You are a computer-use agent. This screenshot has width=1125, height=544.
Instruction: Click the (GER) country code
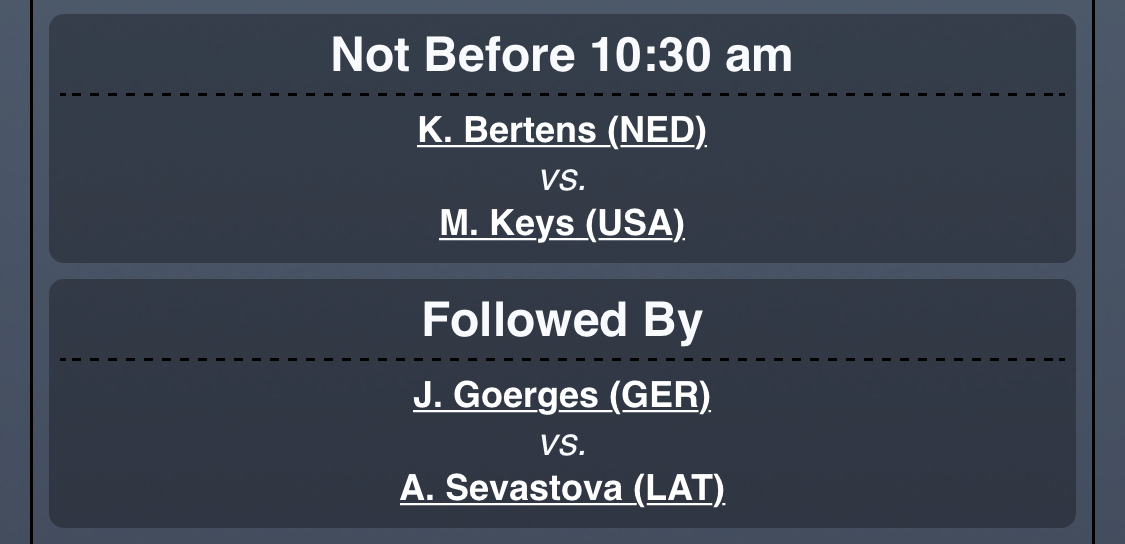click(660, 396)
